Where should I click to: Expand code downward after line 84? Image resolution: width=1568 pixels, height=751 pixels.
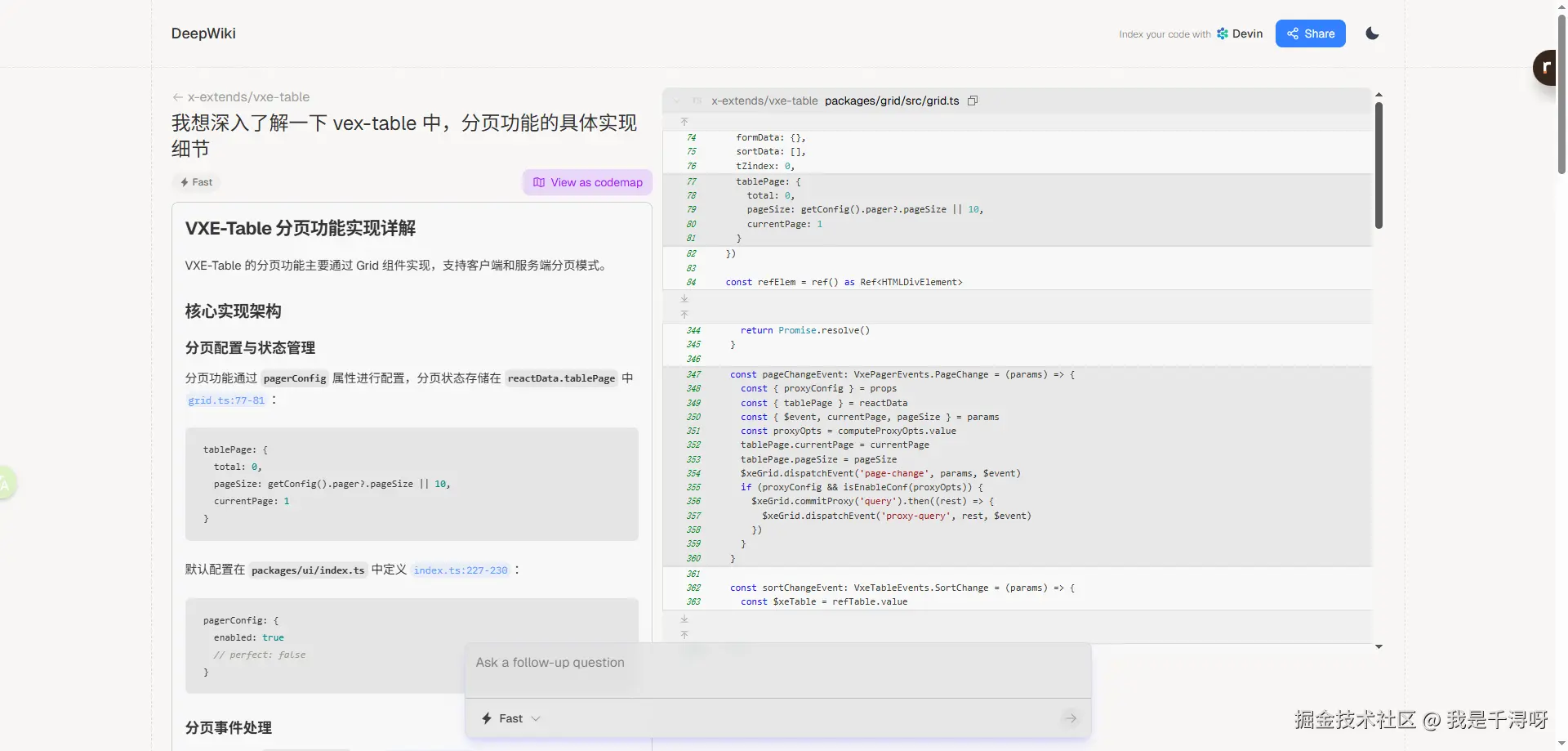(684, 299)
